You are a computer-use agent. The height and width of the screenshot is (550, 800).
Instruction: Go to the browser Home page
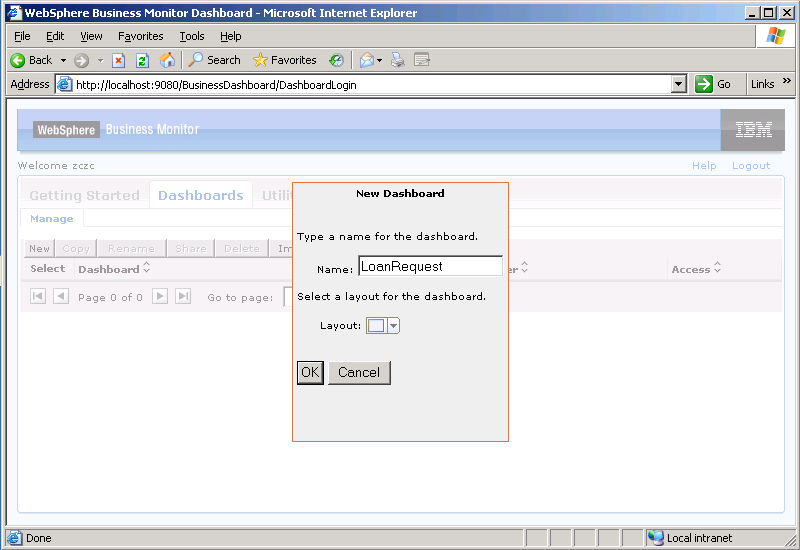167,60
